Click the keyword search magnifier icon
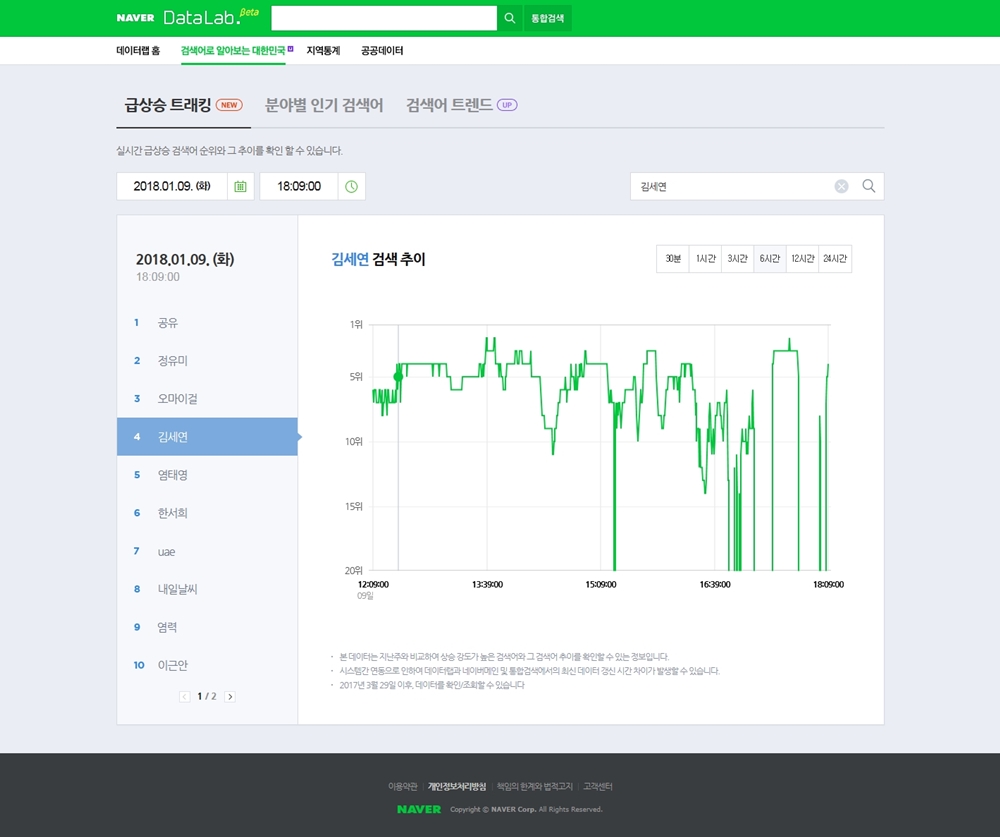 tap(869, 186)
